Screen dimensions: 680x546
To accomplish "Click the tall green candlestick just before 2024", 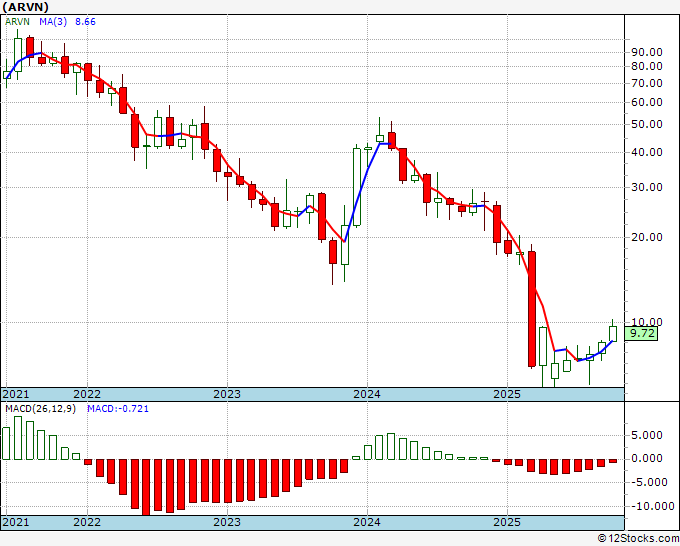I will 356,187.
